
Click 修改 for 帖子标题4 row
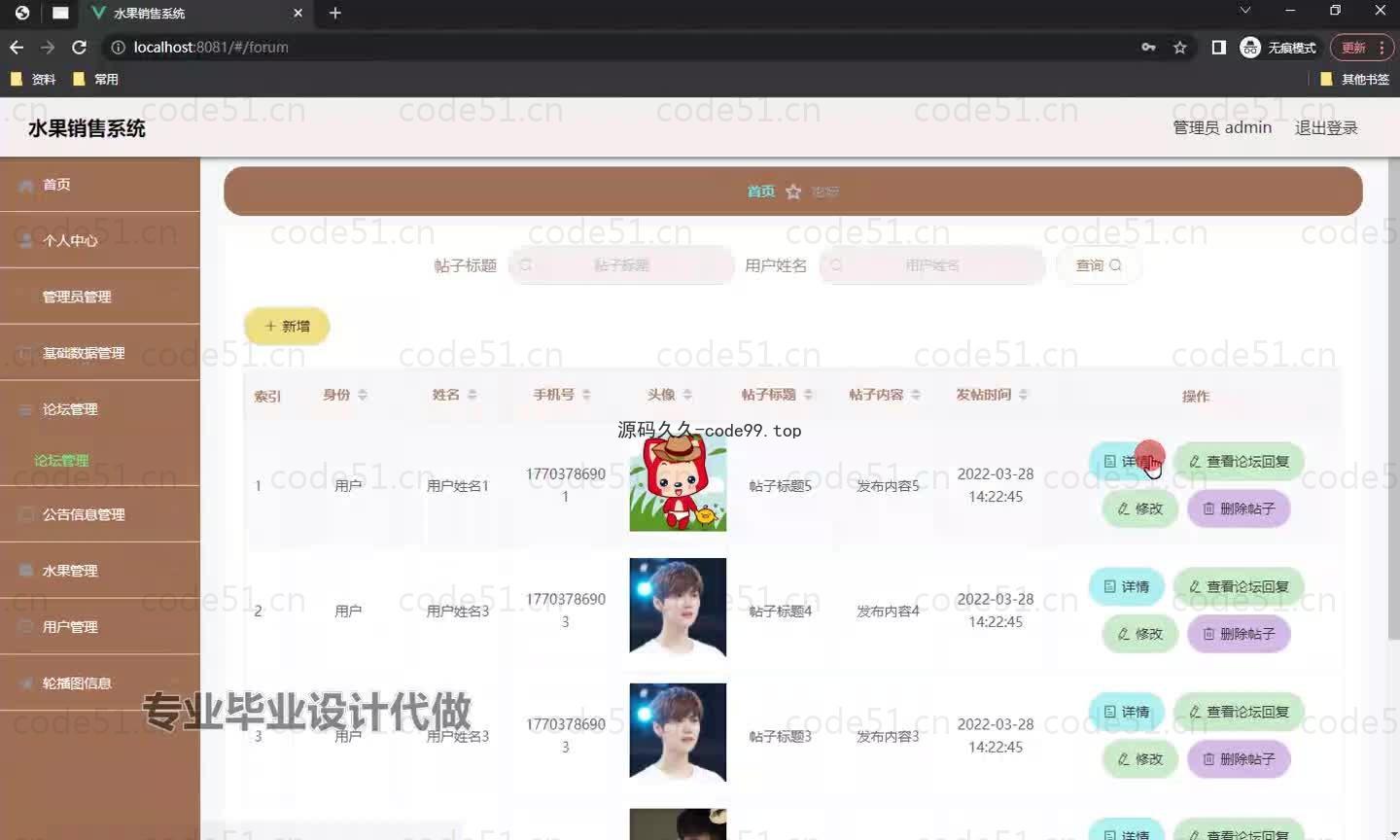(1139, 634)
